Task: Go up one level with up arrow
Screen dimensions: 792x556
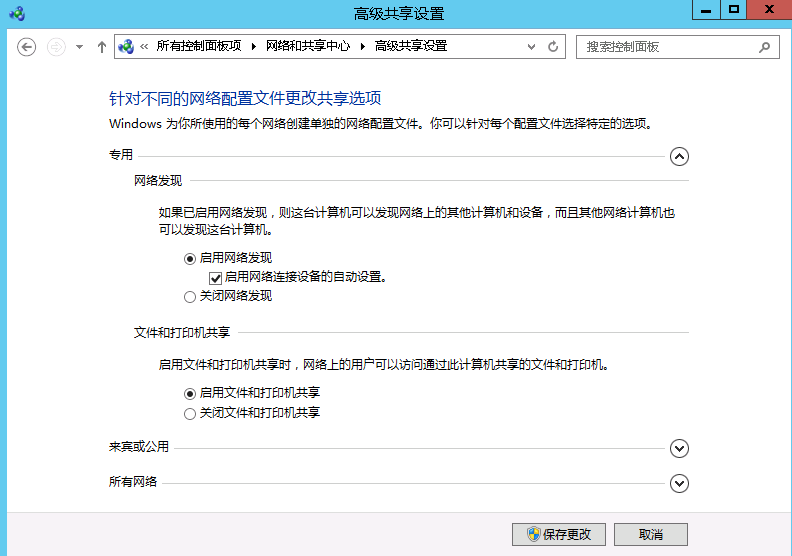Action: click(x=101, y=47)
